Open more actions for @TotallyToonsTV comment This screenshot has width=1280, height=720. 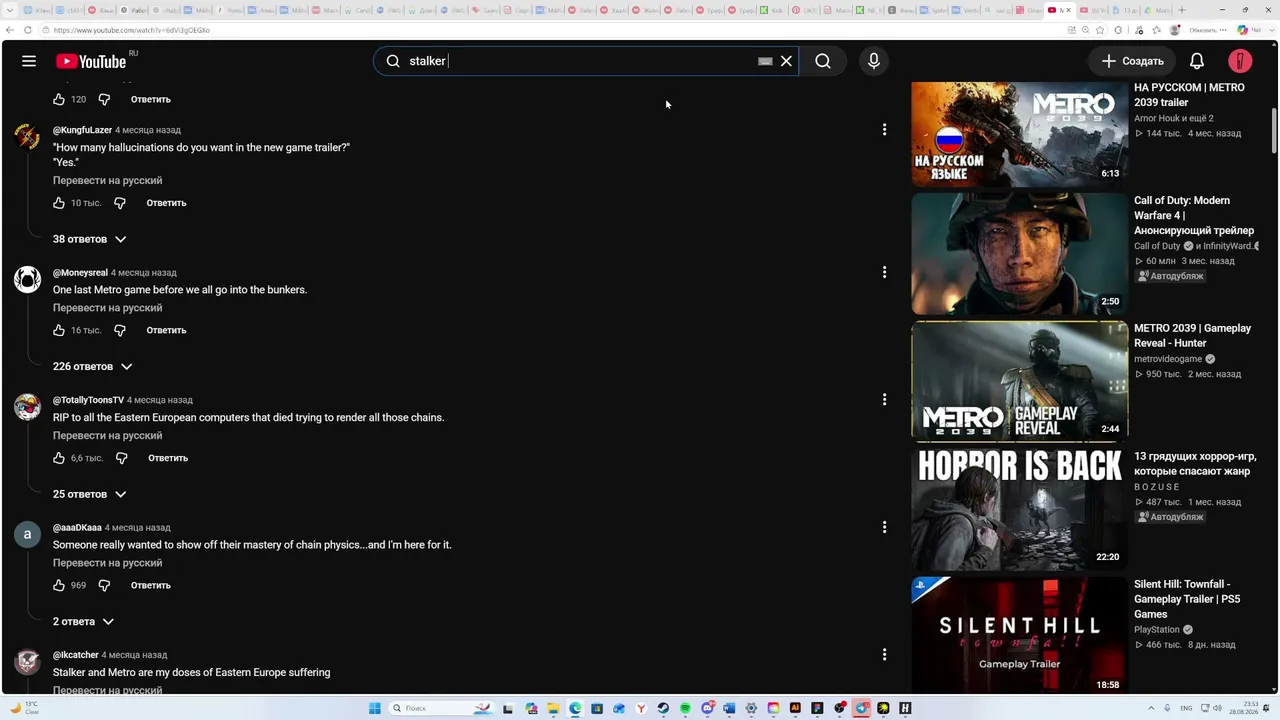tap(884, 400)
